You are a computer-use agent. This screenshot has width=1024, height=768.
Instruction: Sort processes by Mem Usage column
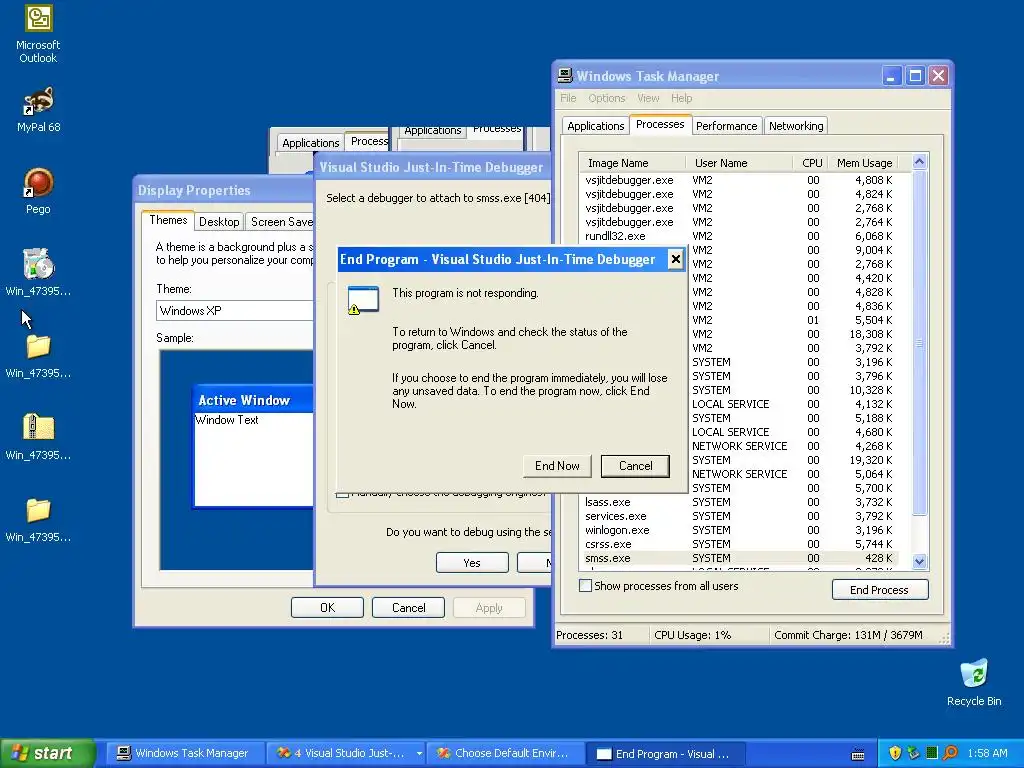point(863,163)
